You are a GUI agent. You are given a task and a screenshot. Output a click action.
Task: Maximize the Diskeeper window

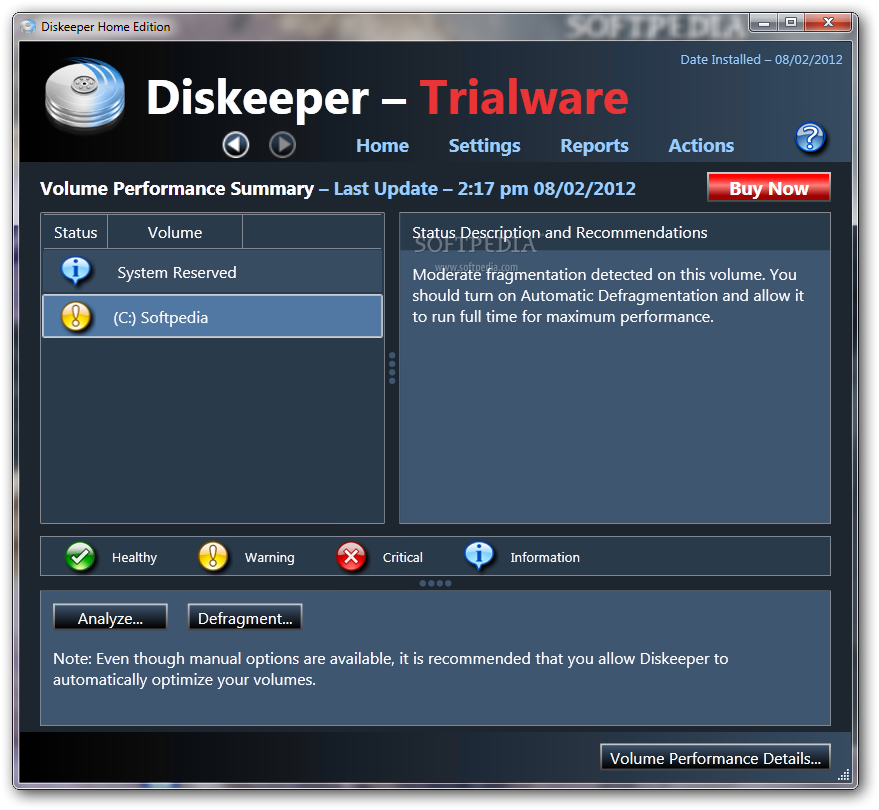click(790, 23)
